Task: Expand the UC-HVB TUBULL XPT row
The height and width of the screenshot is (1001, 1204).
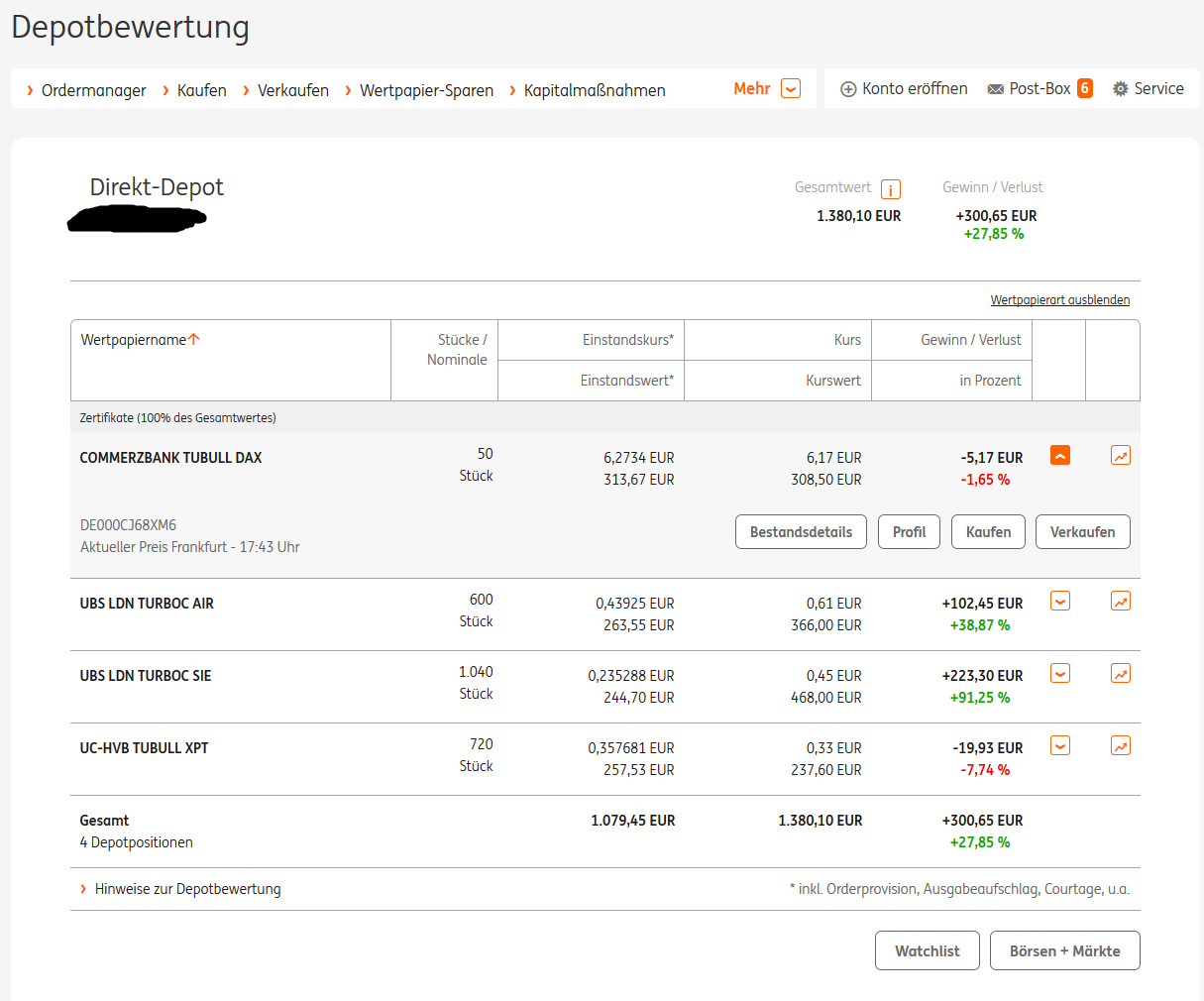Action: [1060, 746]
